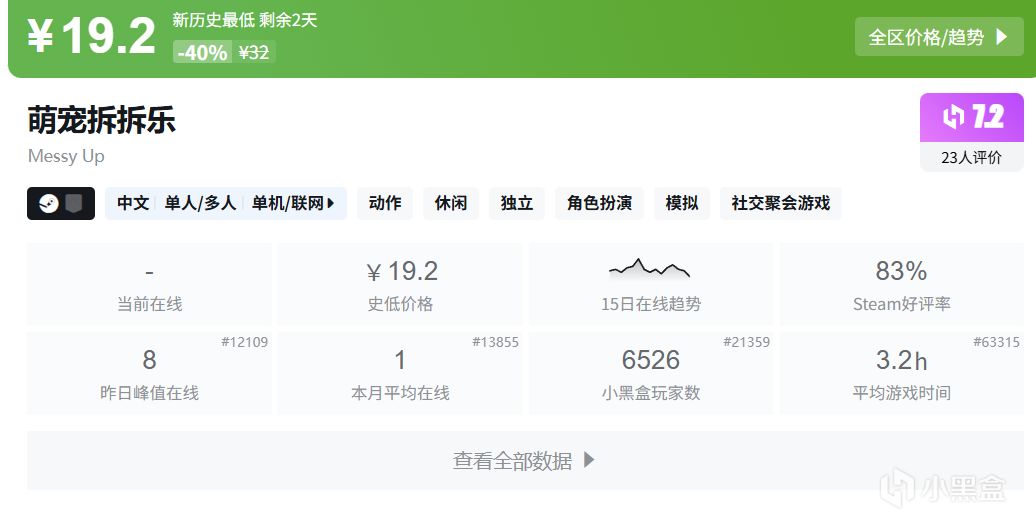Click the 本月平均在线 value 1
This screenshot has width=1036, height=522.
pos(400,360)
